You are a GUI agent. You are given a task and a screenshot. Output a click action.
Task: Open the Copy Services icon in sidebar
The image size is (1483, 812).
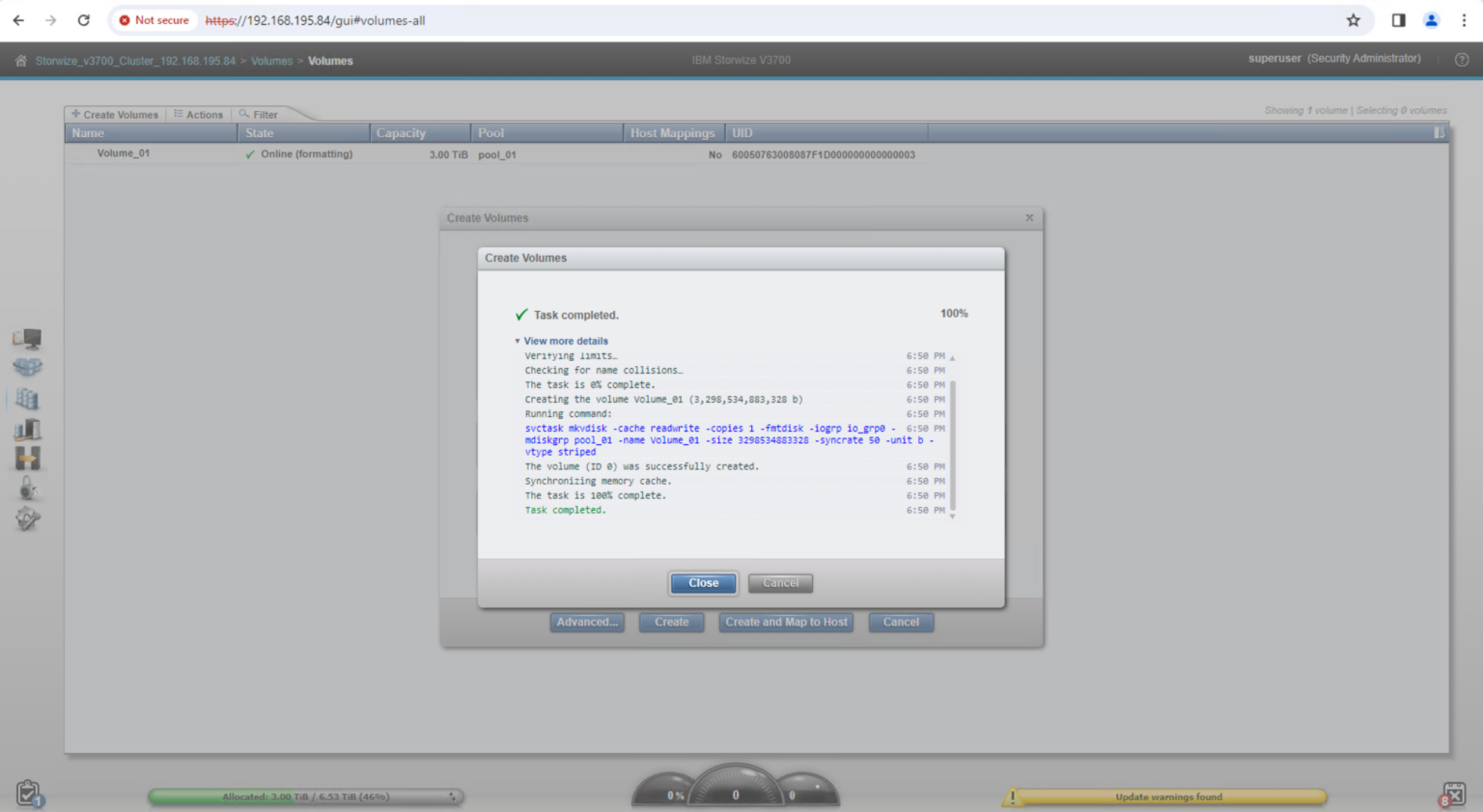[x=27, y=459]
